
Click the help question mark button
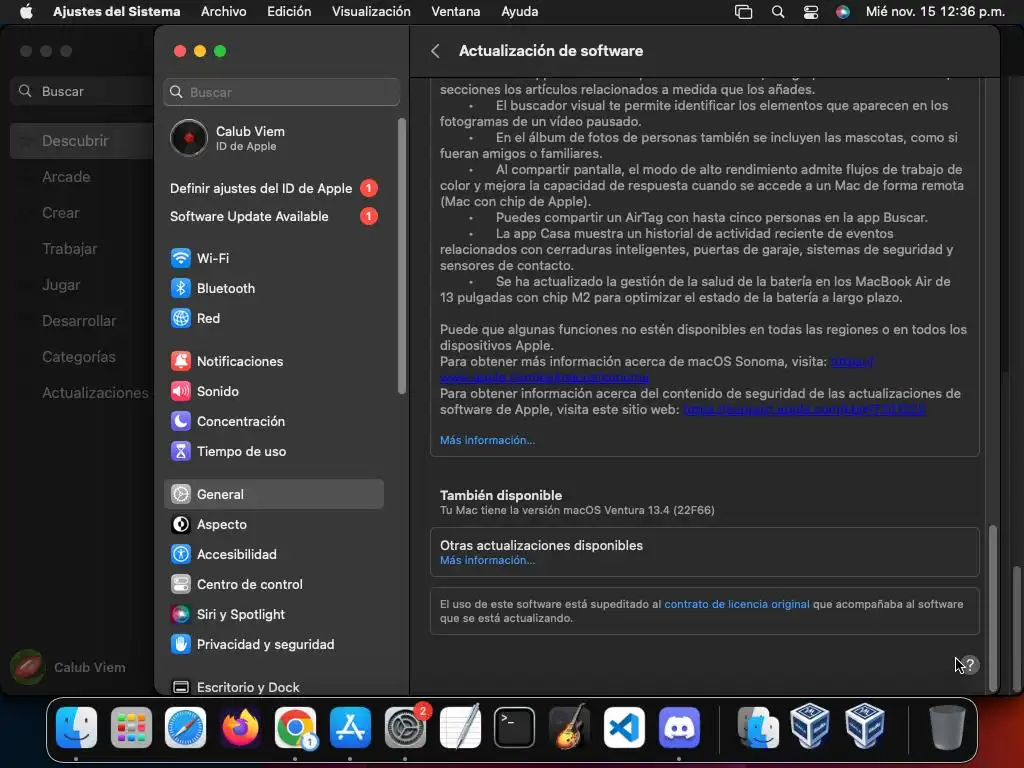pyautogui.click(x=970, y=665)
